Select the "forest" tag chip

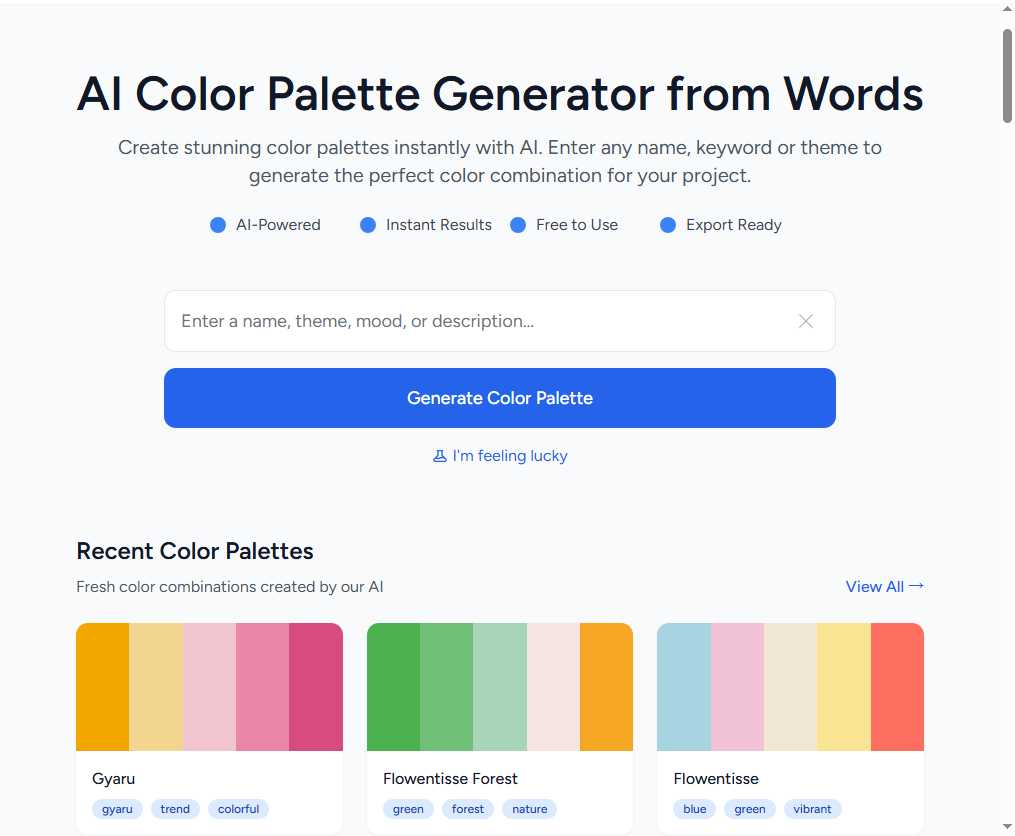coord(467,809)
